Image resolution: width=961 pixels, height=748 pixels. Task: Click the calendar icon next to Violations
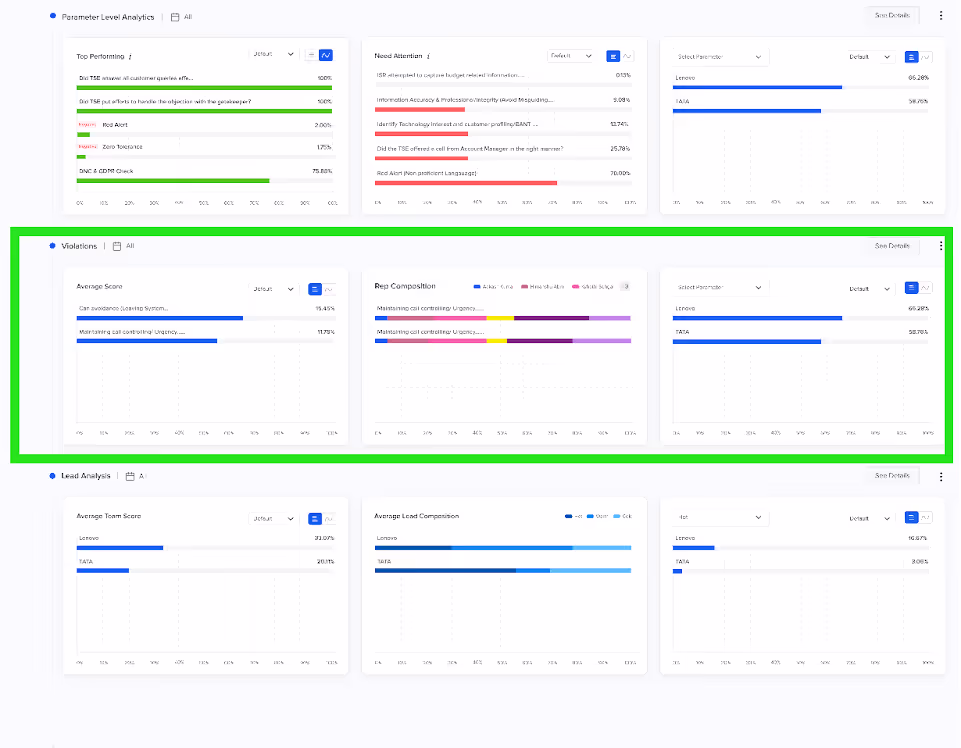(117, 246)
